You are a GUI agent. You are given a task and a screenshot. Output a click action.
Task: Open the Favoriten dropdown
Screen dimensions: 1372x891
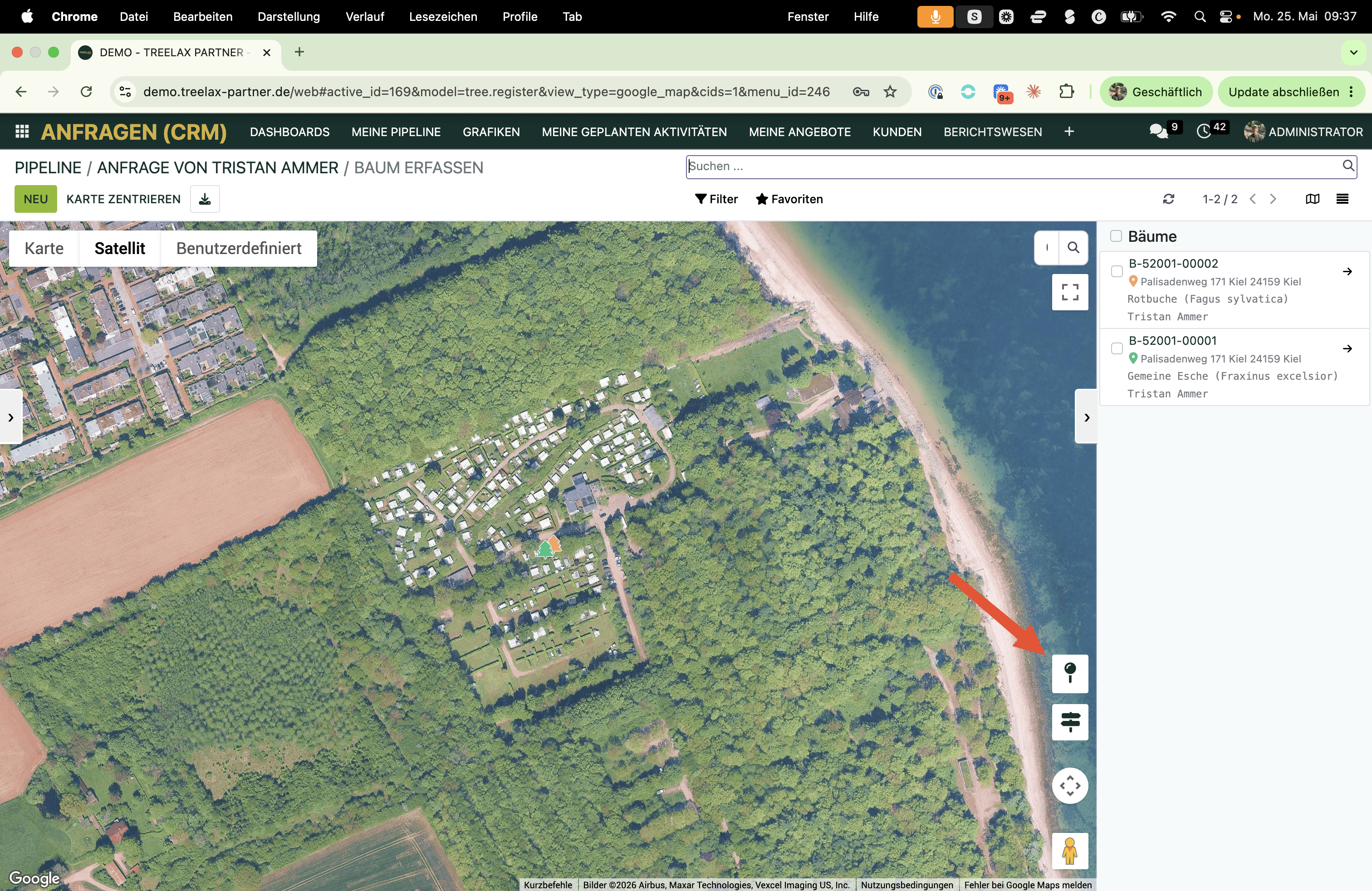789,199
